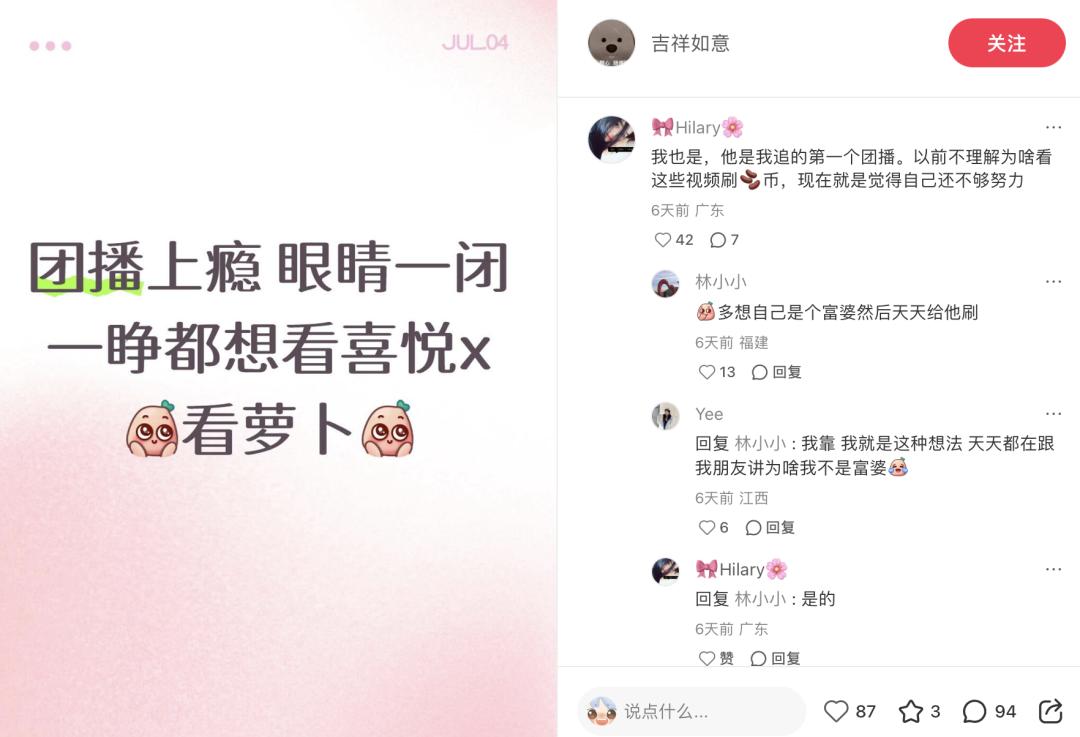The height and width of the screenshot is (737, 1080).
Task: Like the post with 87 likes
Action: [x=850, y=712]
